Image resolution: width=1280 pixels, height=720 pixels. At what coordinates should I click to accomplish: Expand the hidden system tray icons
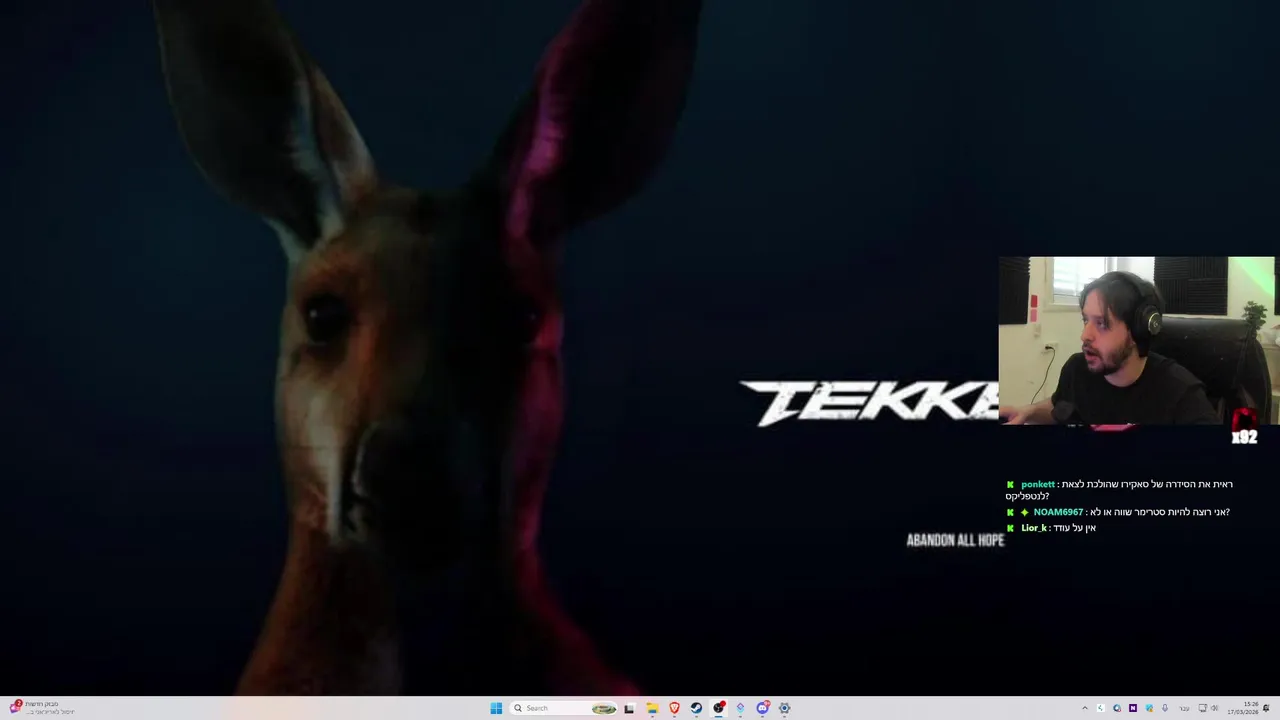tap(1085, 708)
